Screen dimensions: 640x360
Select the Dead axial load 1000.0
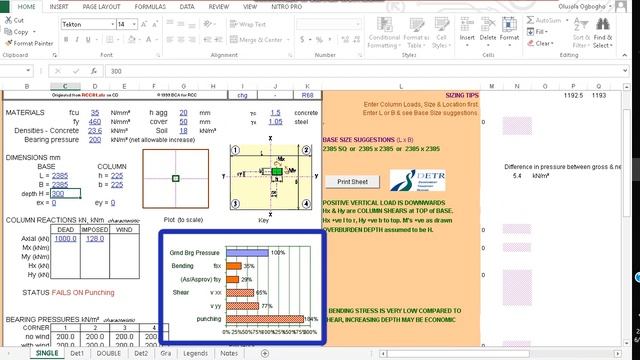pos(65,238)
